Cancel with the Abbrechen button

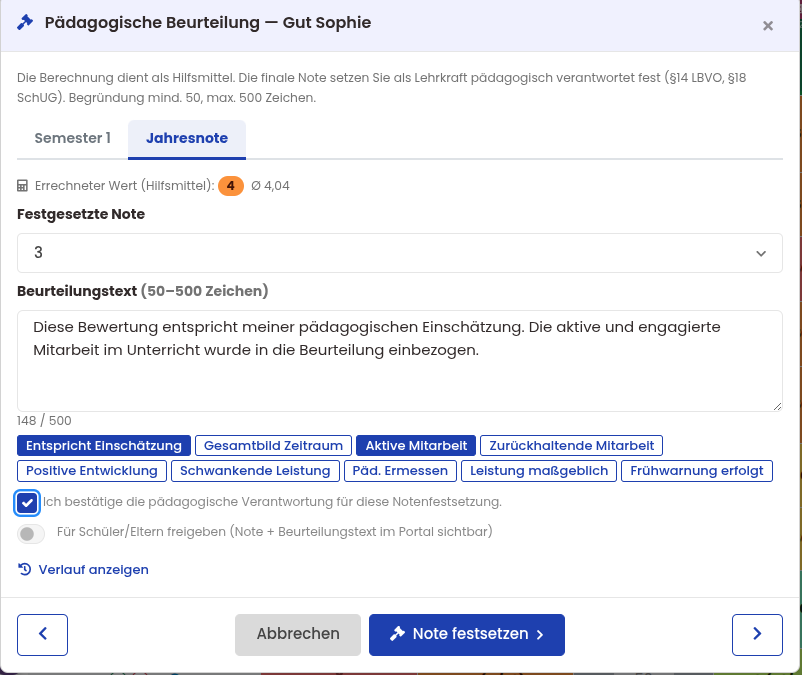(298, 635)
